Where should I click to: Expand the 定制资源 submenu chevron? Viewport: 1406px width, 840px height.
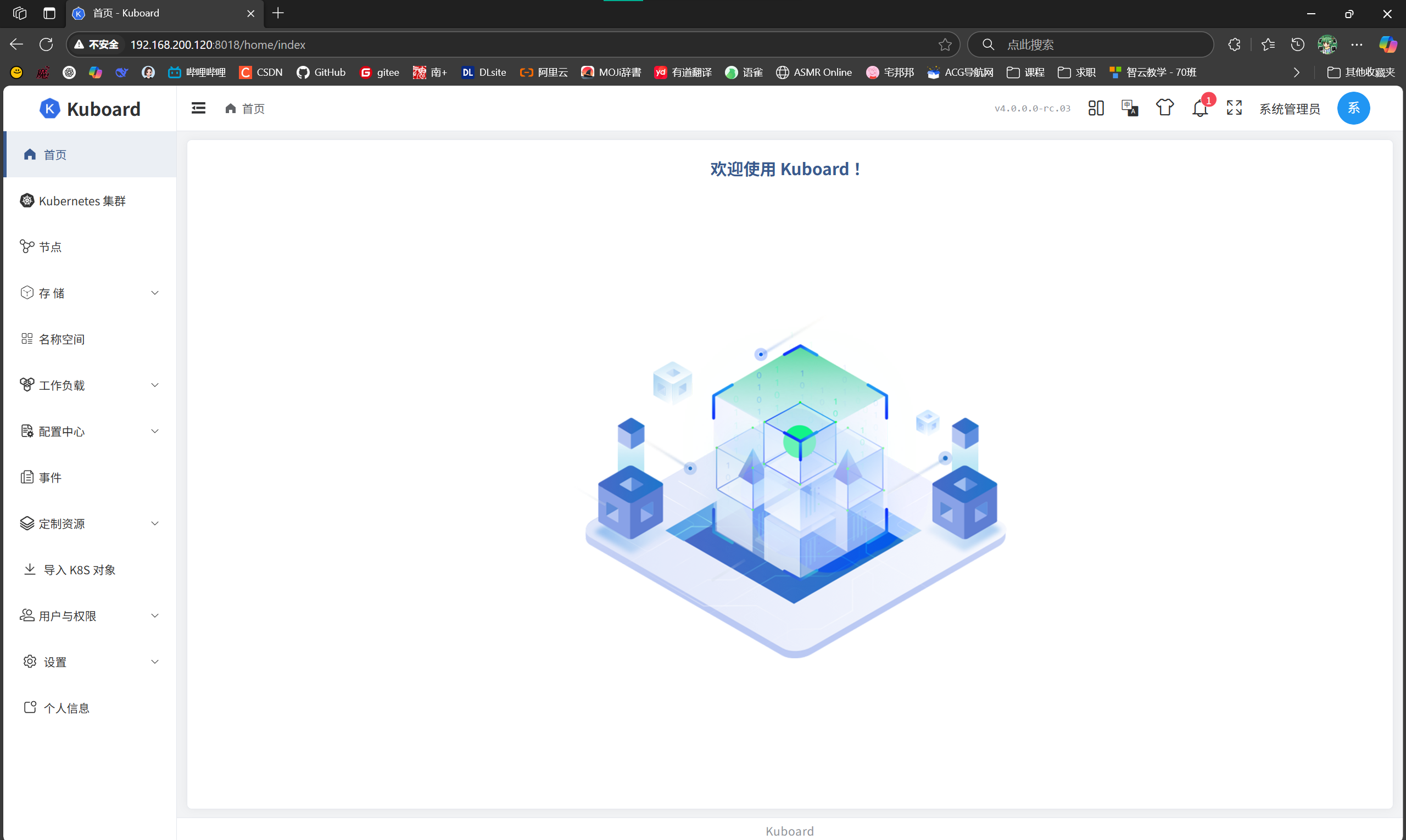(154, 523)
